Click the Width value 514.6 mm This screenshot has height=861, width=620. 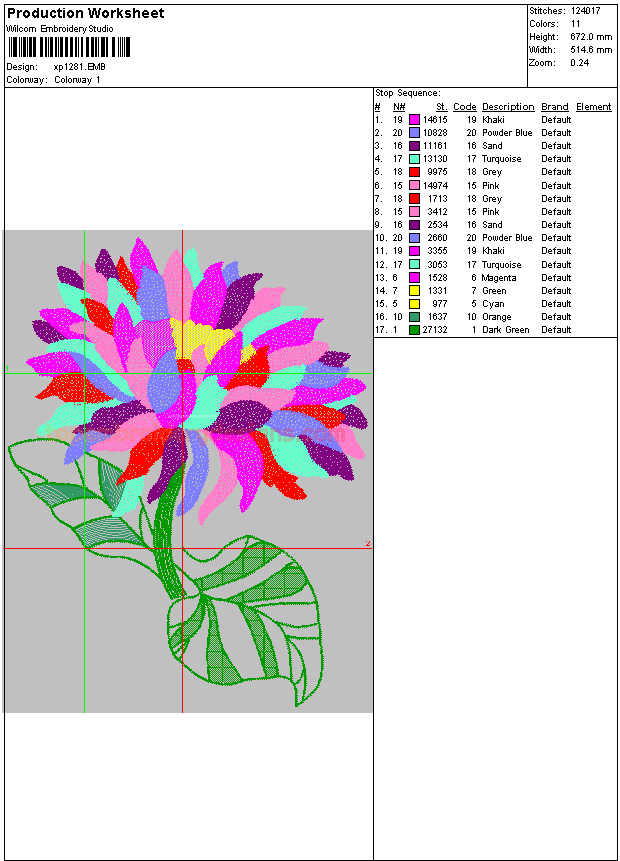(x=591, y=49)
